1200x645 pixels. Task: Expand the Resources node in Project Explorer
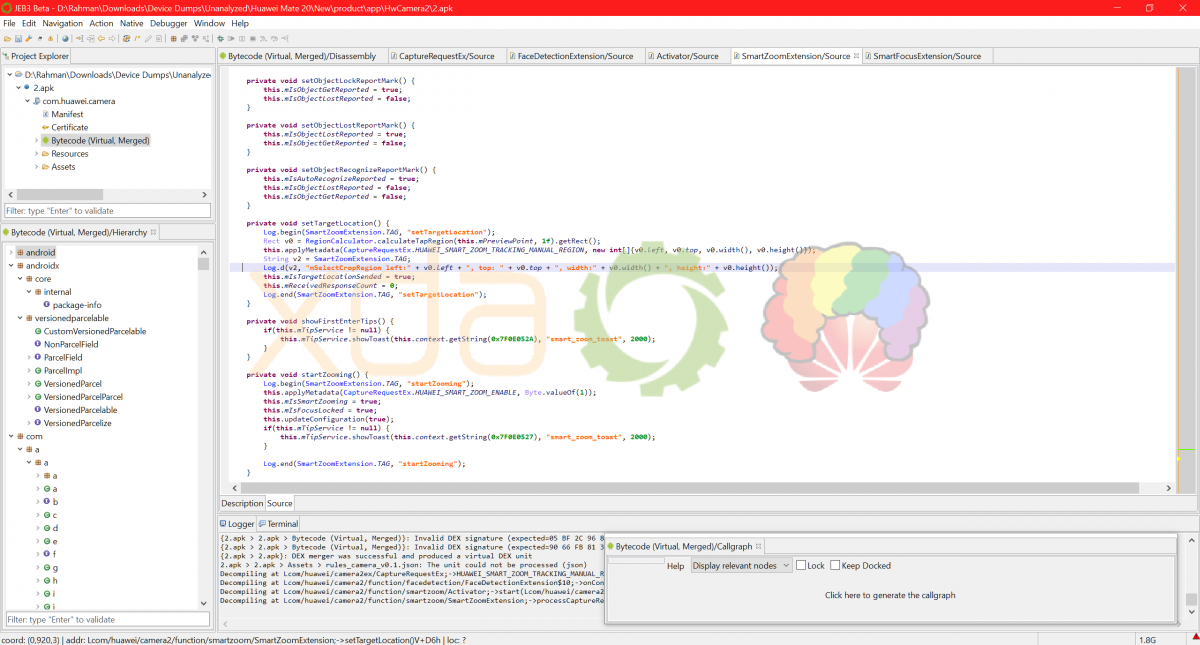(x=36, y=154)
